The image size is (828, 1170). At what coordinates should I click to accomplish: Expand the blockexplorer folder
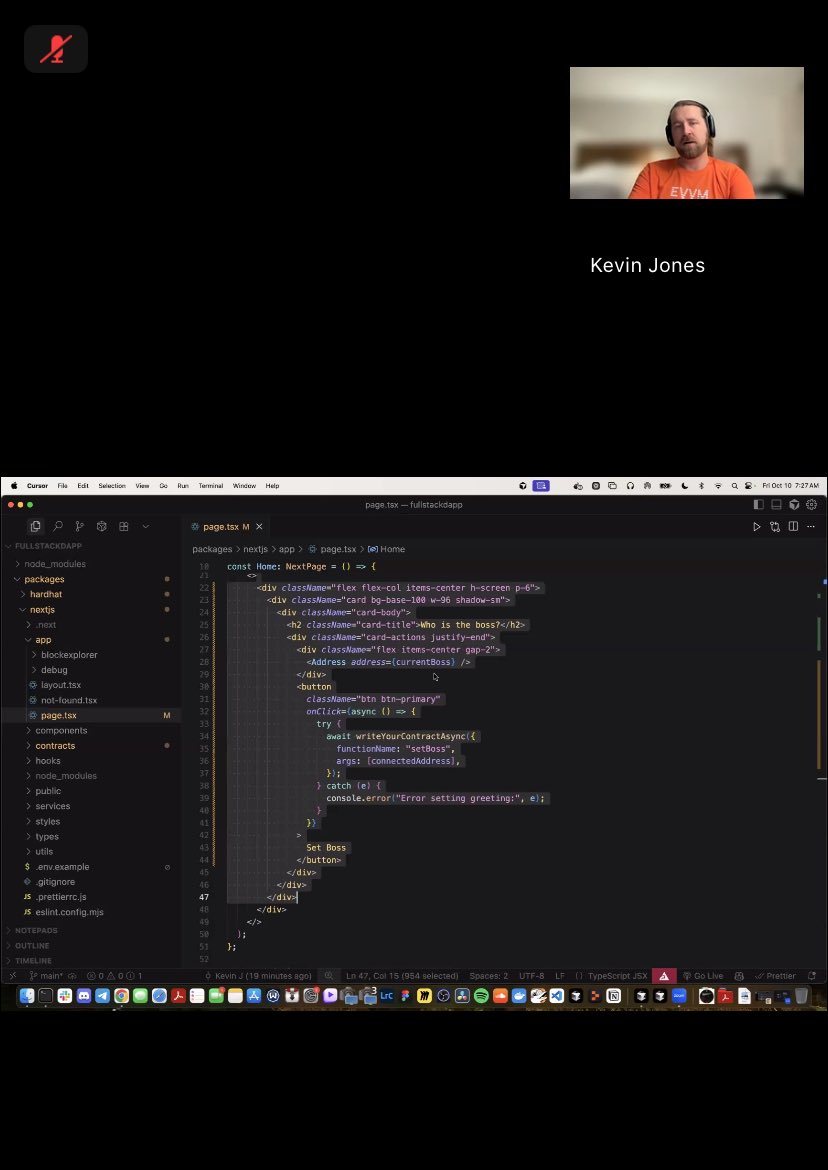(x=69, y=655)
